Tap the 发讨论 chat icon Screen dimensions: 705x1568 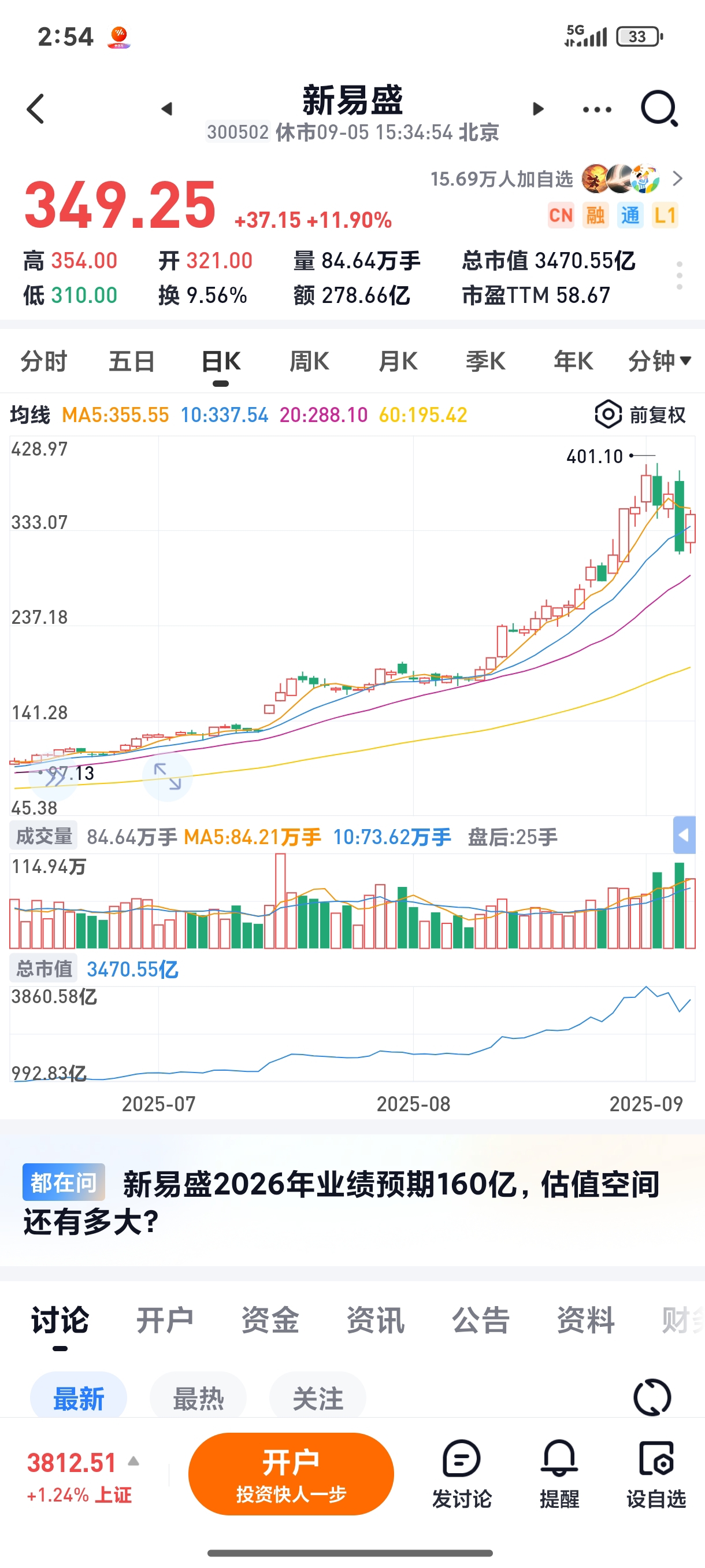[462, 1458]
